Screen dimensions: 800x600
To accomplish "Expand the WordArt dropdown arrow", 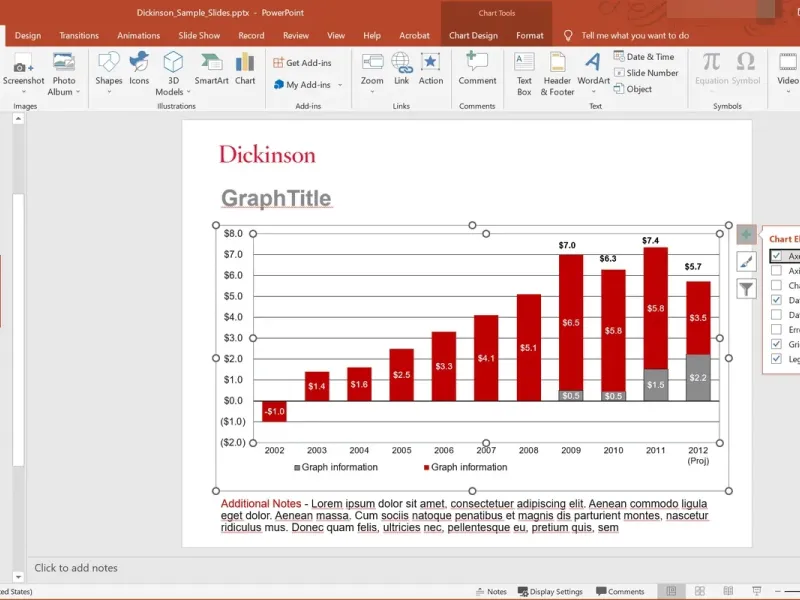I will (x=593, y=92).
